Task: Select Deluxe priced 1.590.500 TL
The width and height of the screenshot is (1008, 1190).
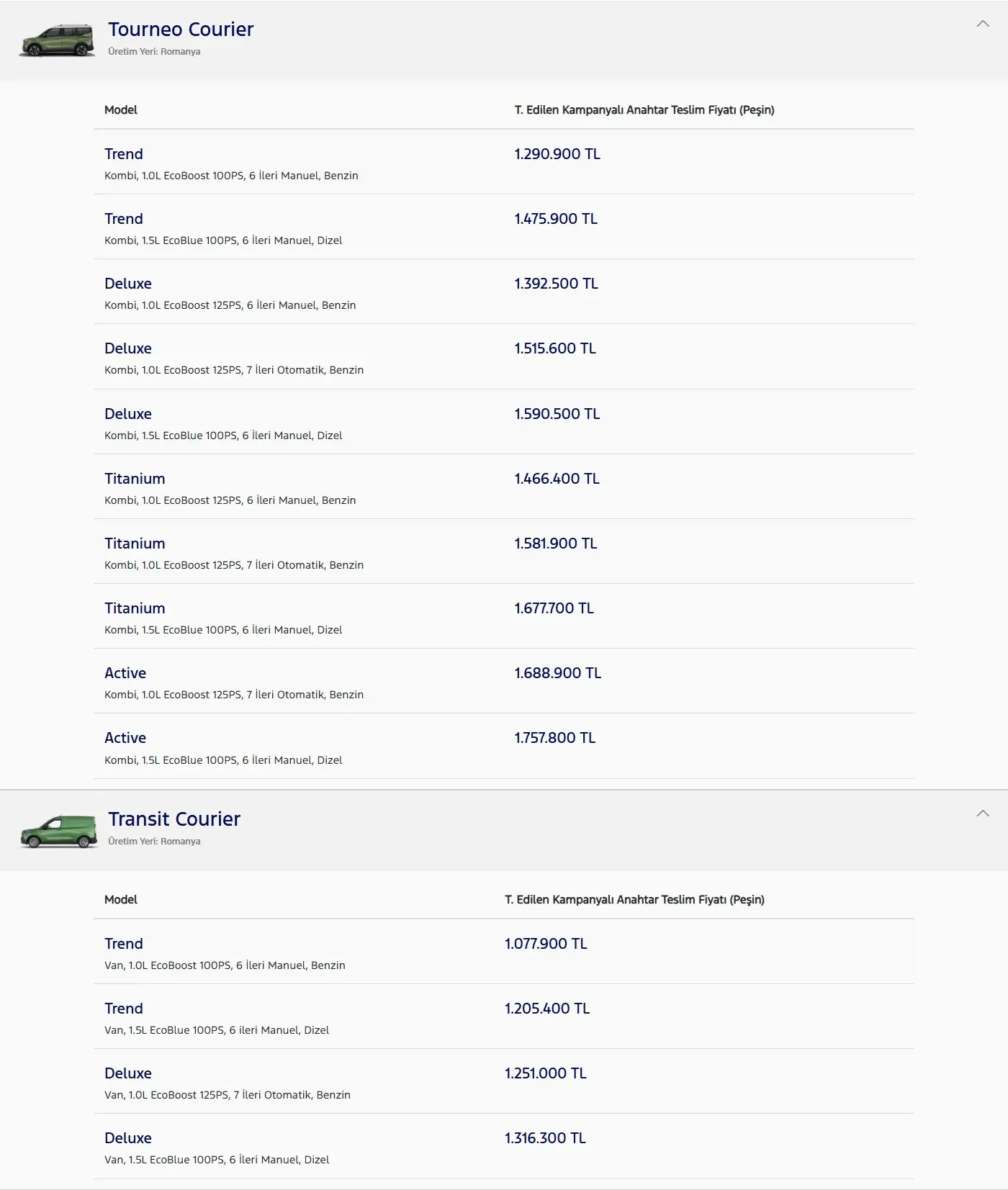Action: pos(504,423)
